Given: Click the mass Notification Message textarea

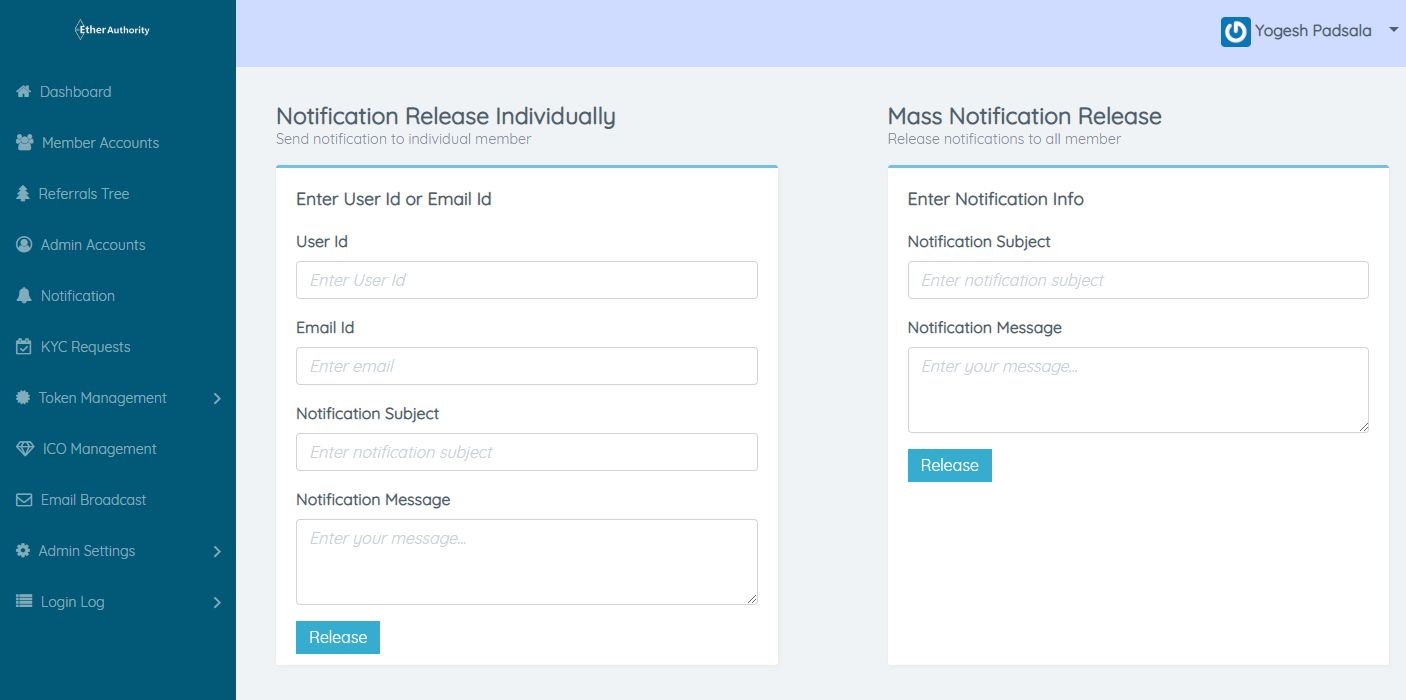Looking at the screenshot, I should click(1137, 390).
